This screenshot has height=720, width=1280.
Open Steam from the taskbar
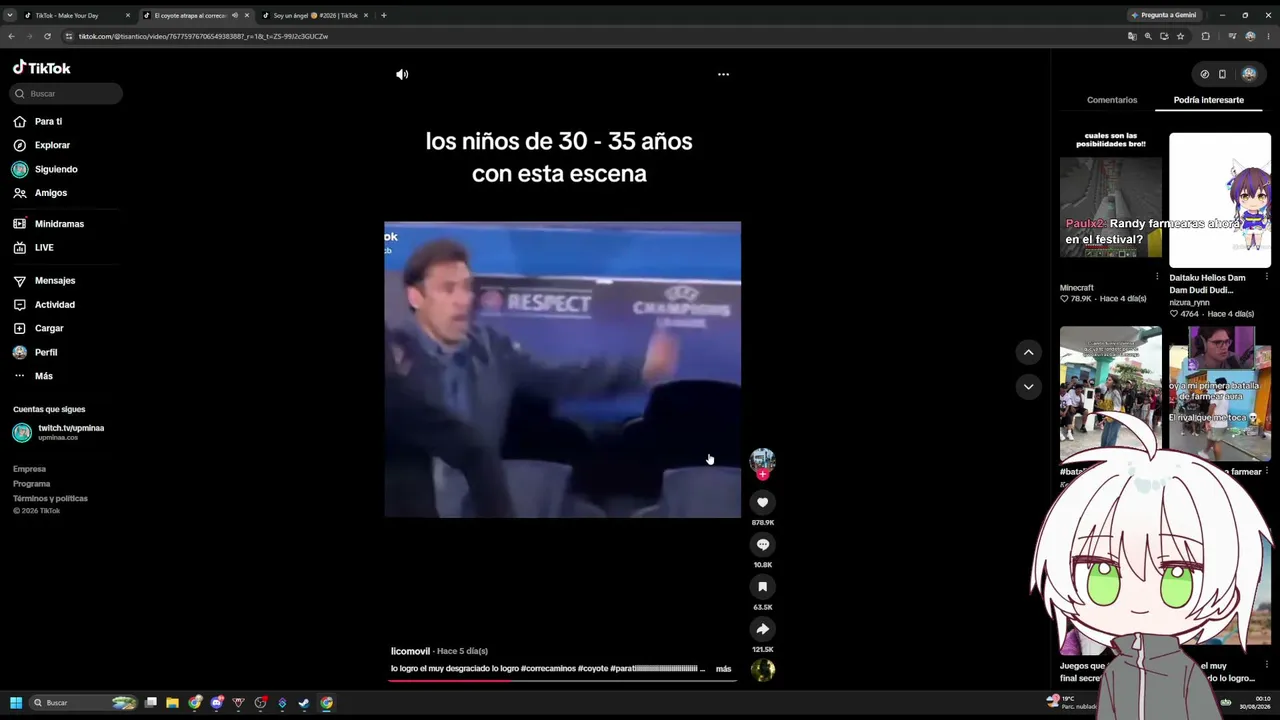click(304, 703)
